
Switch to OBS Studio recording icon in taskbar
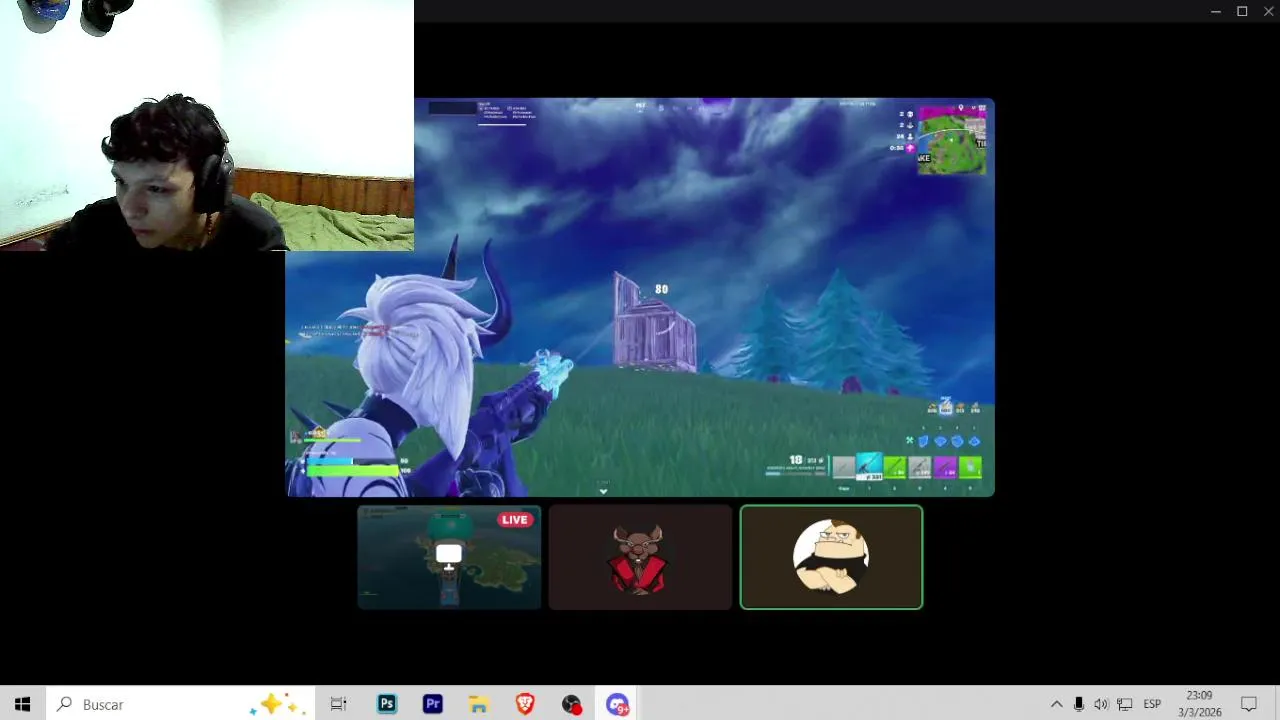click(x=571, y=704)
